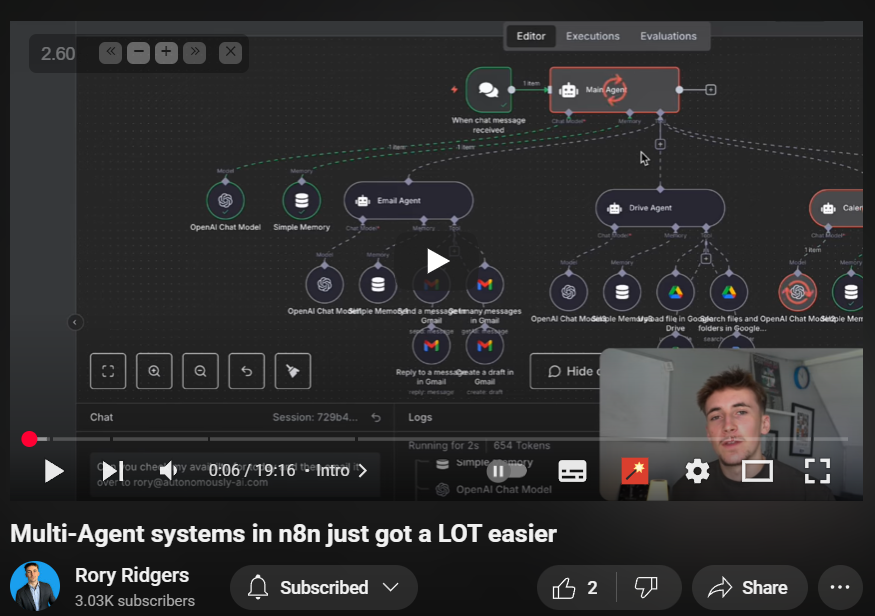Click the Hide chat button
Screen dimensions: 875x616
(x=565, y=371)
